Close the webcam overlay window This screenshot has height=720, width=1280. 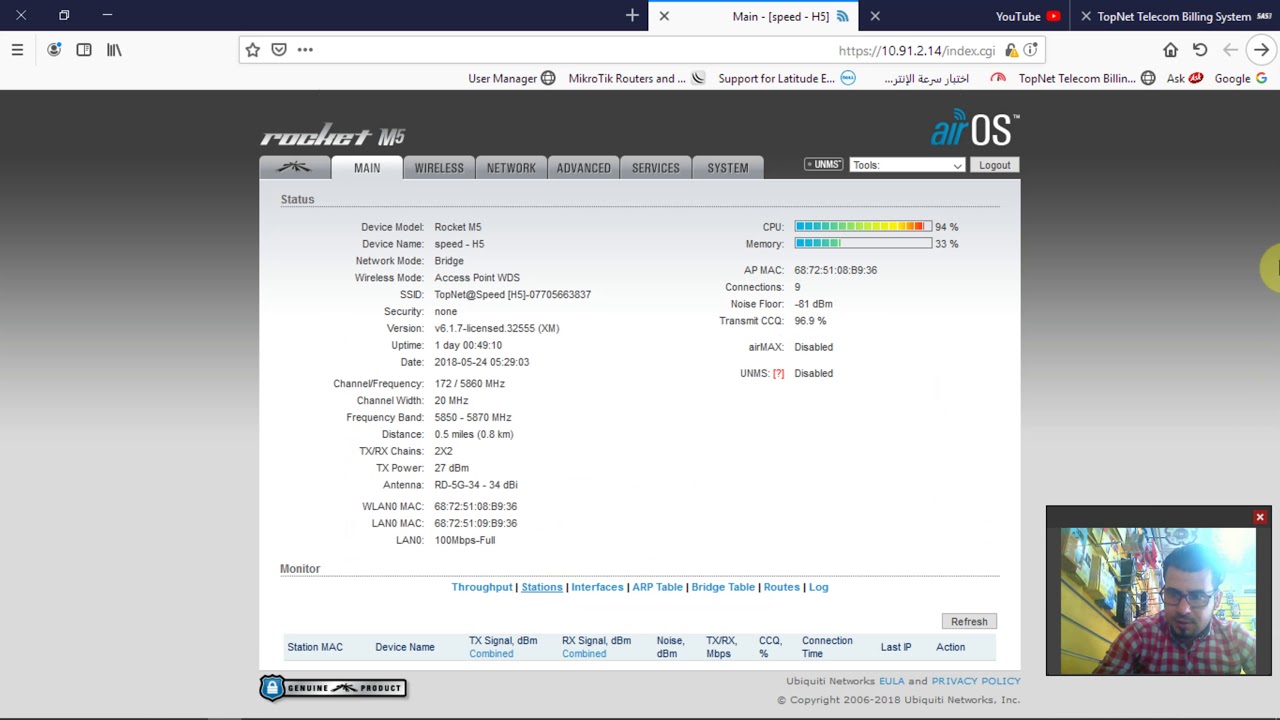(x=1260, y=517)
